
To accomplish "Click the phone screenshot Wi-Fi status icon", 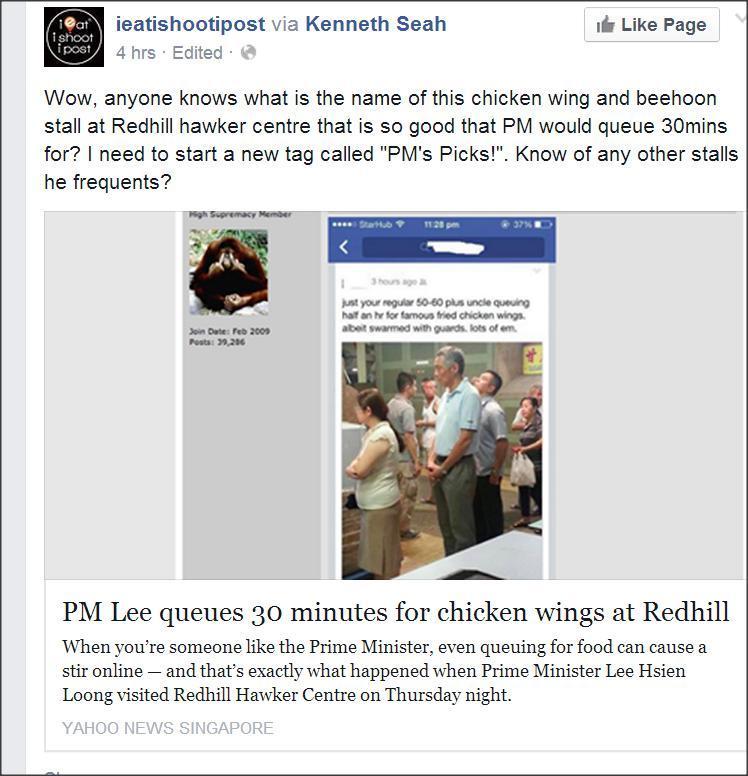I will pyautogui.click(x=400, y=224).
